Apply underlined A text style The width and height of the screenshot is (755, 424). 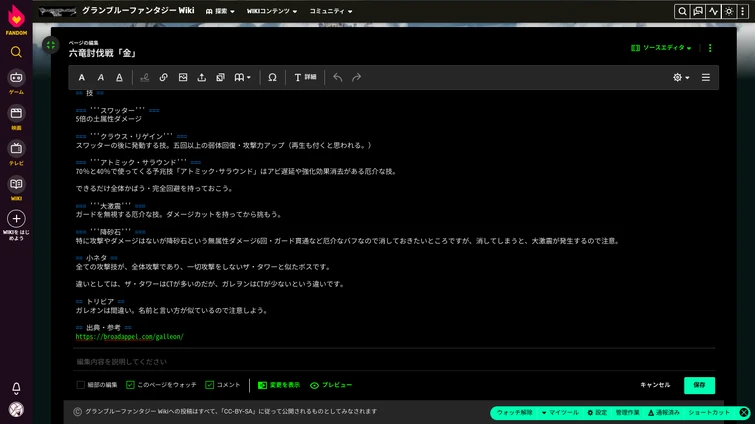[119, 77]
